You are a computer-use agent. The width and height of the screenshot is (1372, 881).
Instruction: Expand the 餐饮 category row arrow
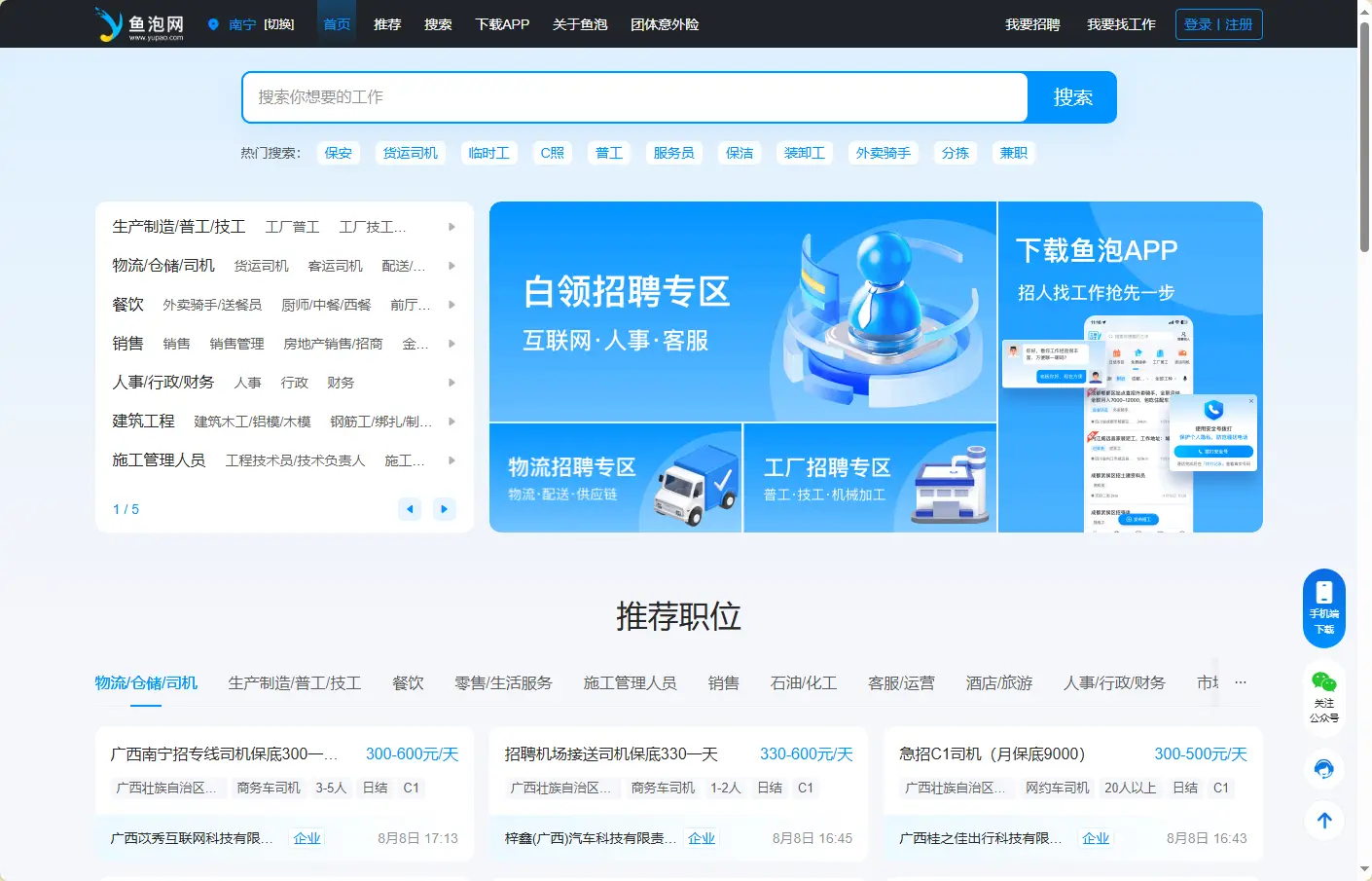point(451,305)
